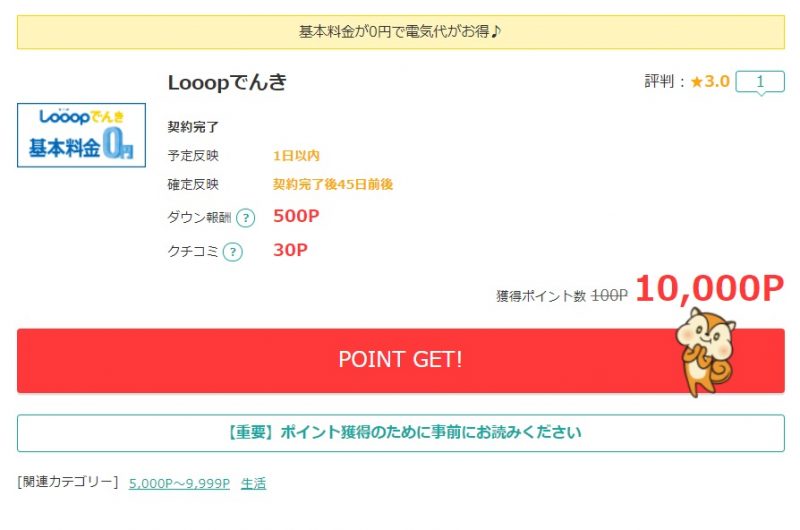Screen dimensions: 800x530
Task: Click the 500P down reward value
Action: point(296,216)
